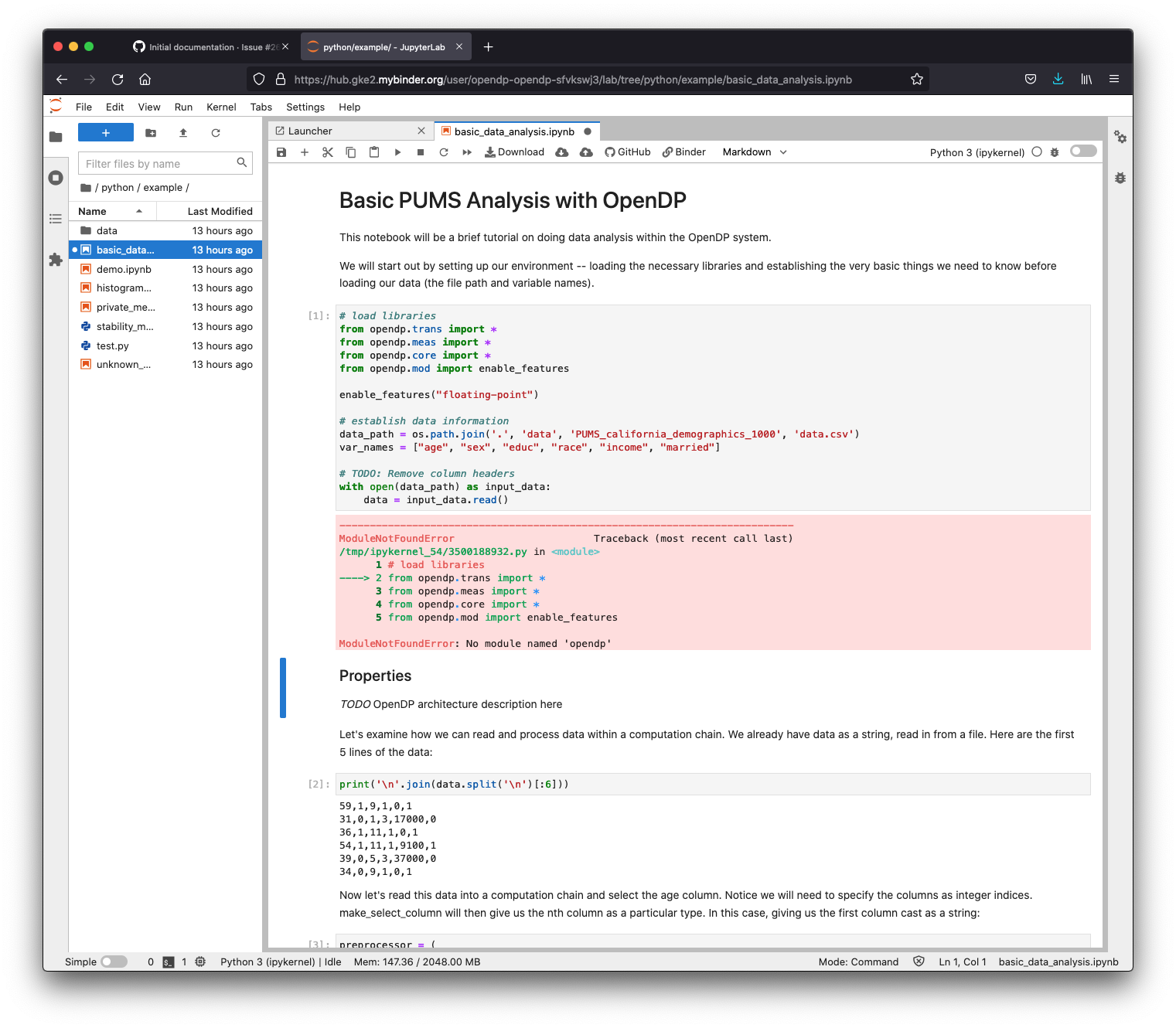This screenshot has width=1176, height=1028.
Task: Open running terminals and kernels sidebar panel
Action: 55,177
